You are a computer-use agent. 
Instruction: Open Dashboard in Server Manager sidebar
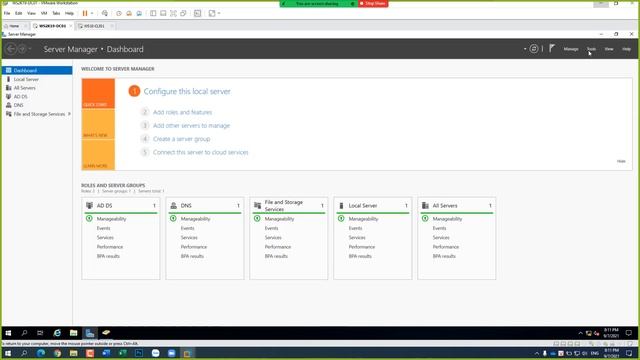tap(37, 70)
